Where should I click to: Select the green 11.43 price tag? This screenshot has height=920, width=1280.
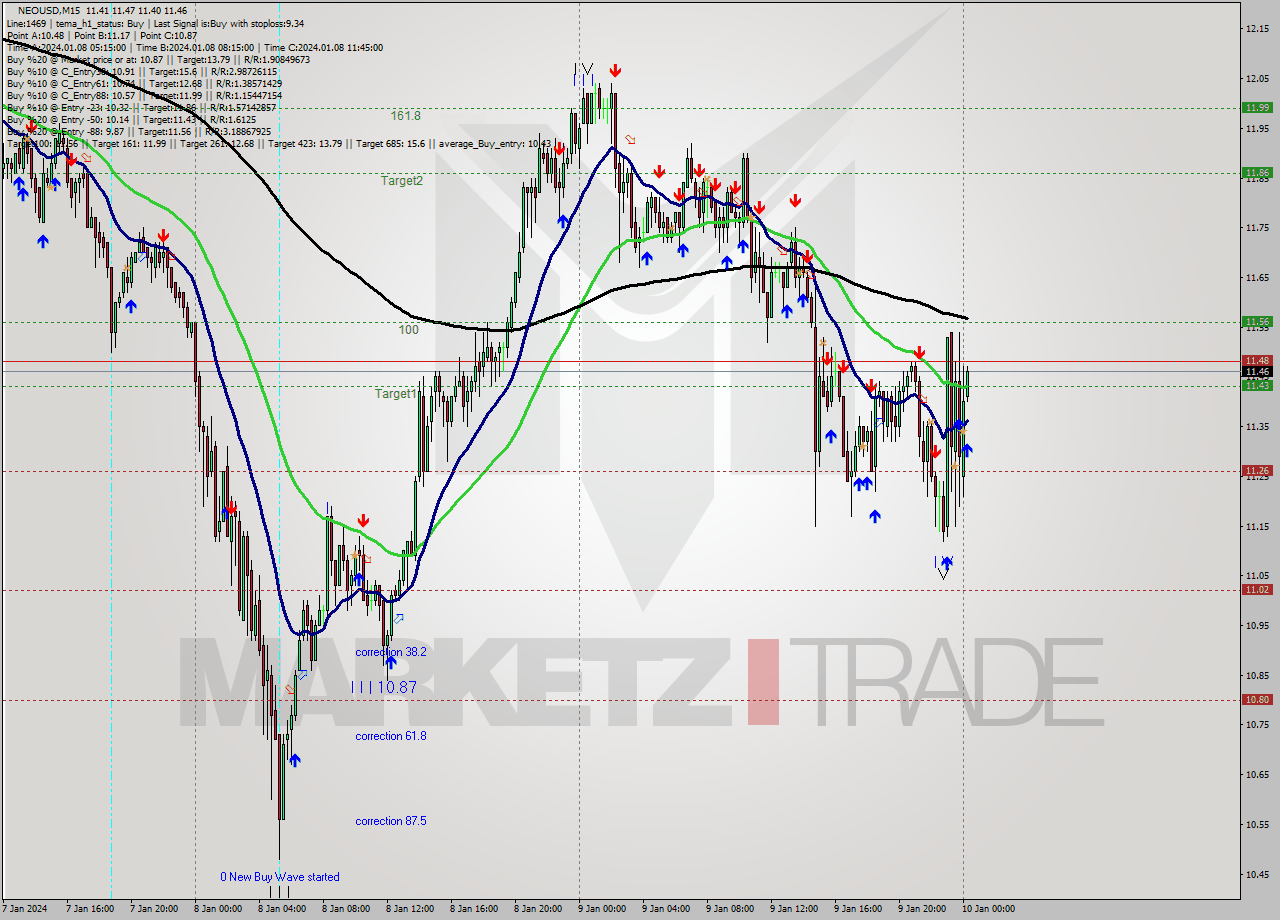[x=1257, y=385]
